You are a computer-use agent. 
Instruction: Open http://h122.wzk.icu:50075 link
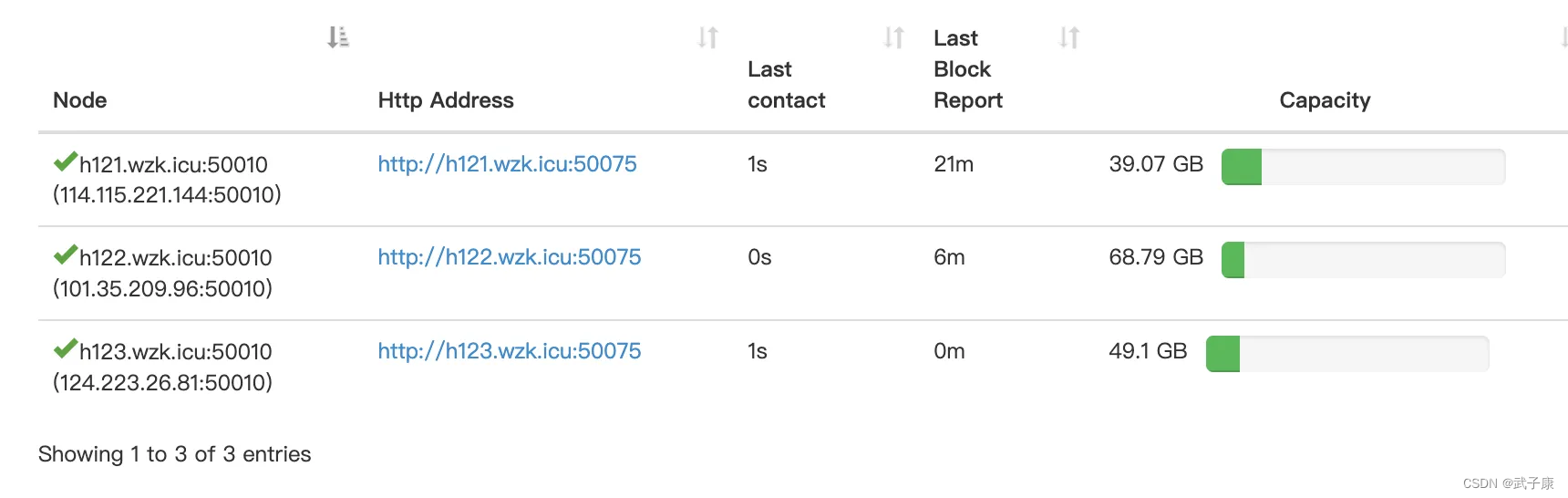pyautogui.click(x=510, y=257)
